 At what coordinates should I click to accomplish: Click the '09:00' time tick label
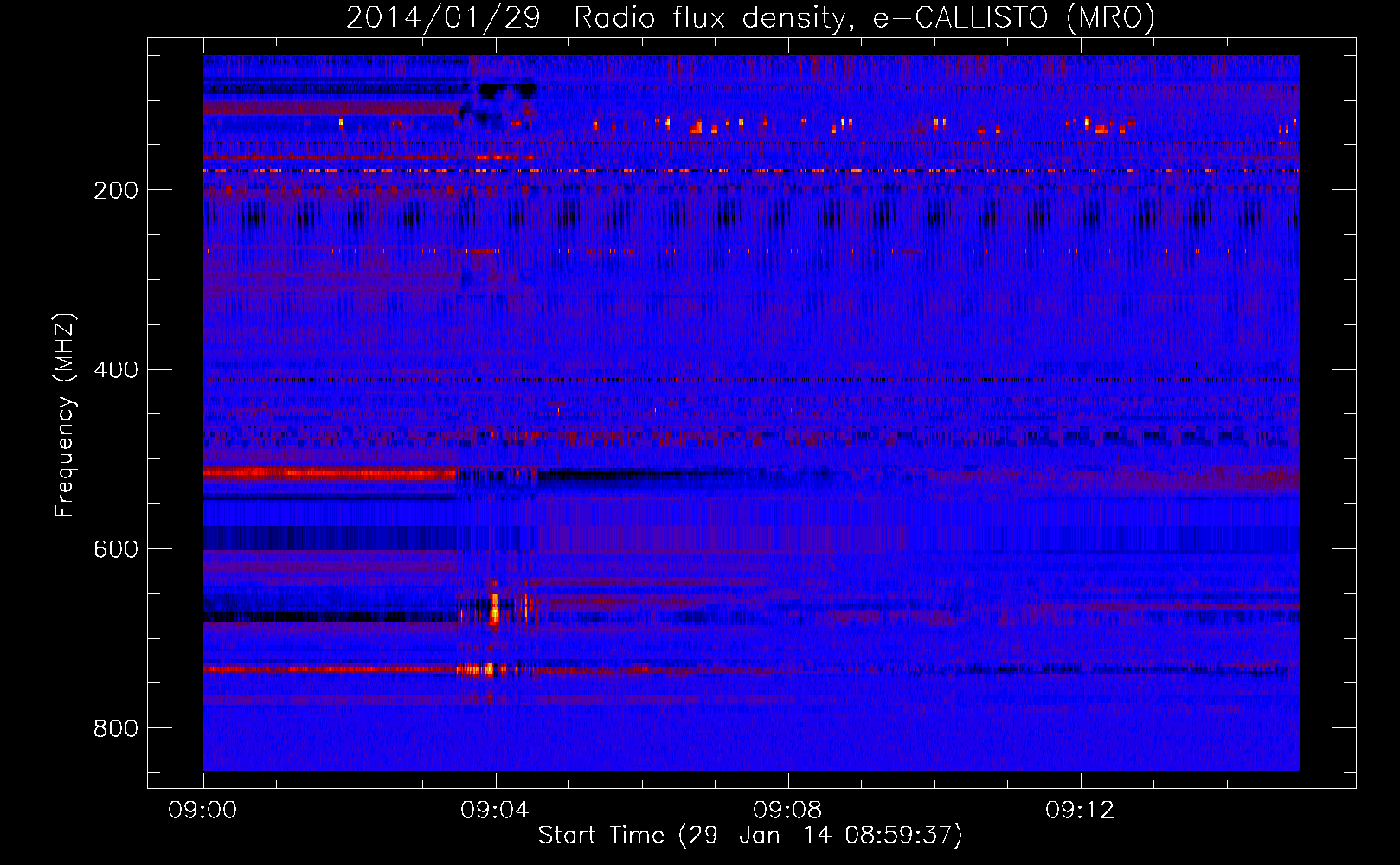pos(202,811)
